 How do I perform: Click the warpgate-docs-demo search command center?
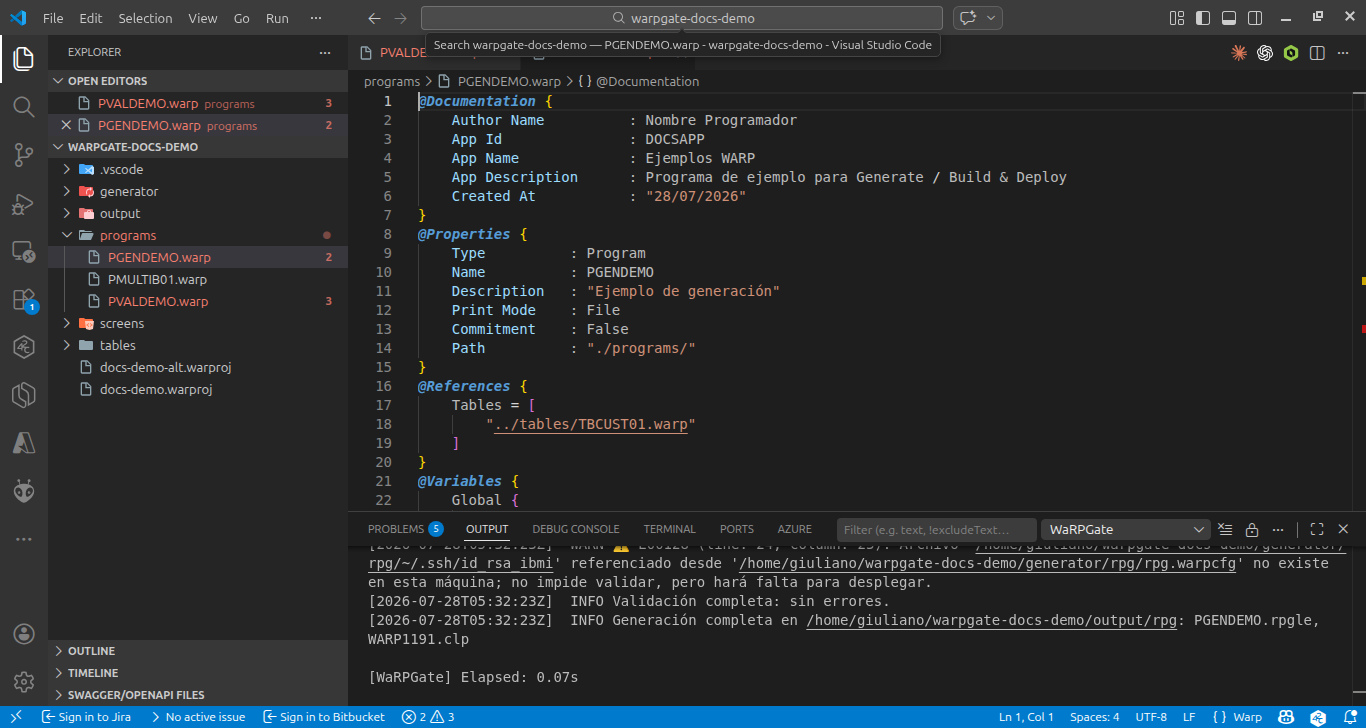(x=682, y=18)
